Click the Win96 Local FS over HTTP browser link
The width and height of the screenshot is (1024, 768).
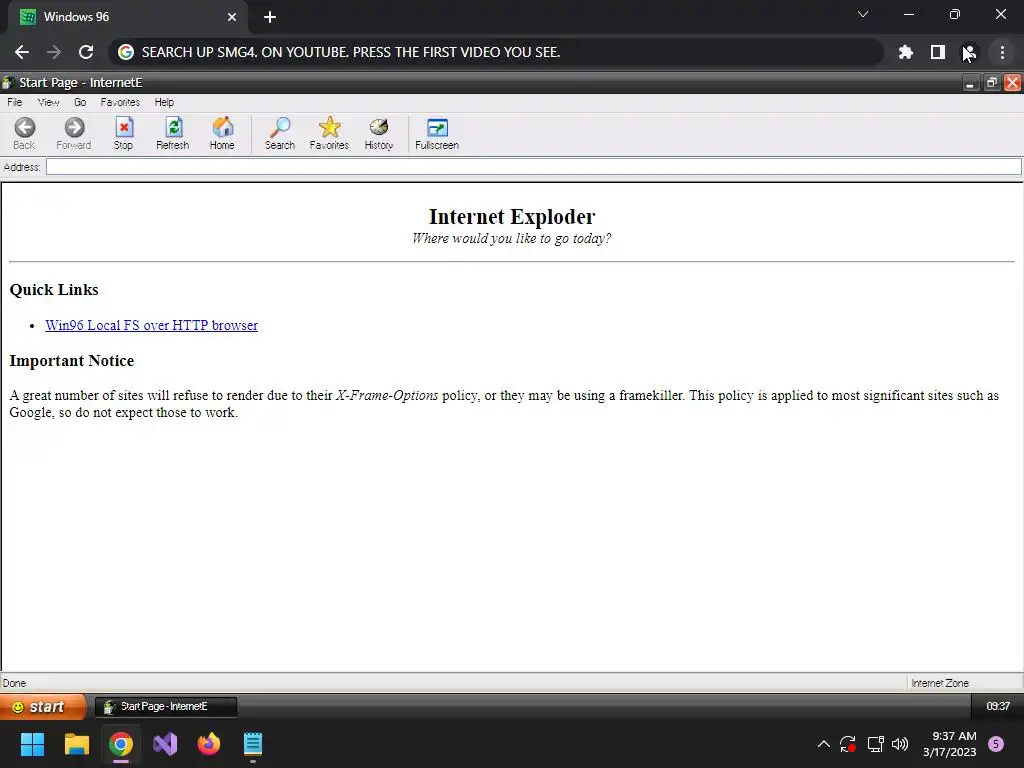pos(152,325)
